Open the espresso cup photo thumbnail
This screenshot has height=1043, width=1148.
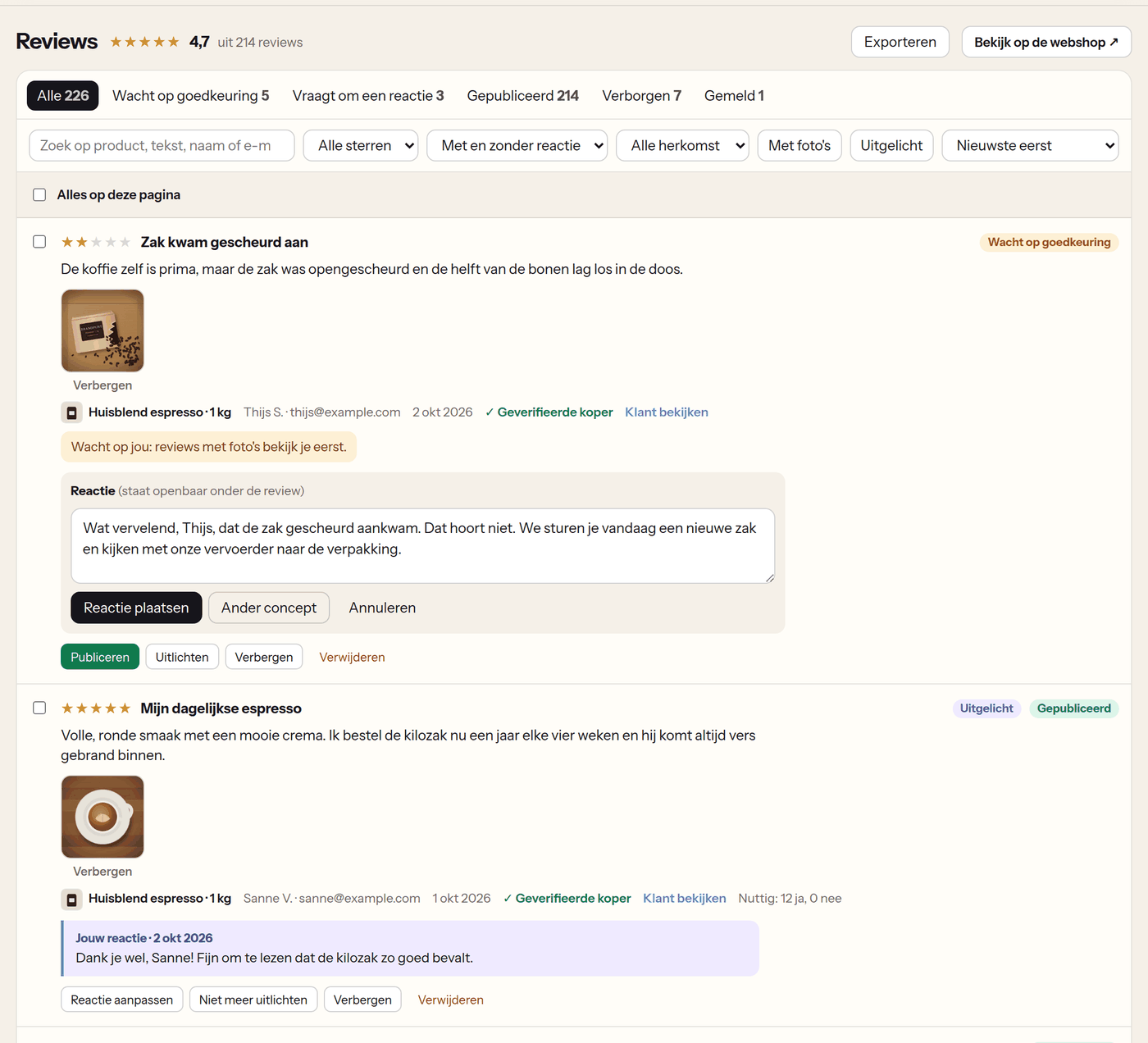click(x=102, y=817)
